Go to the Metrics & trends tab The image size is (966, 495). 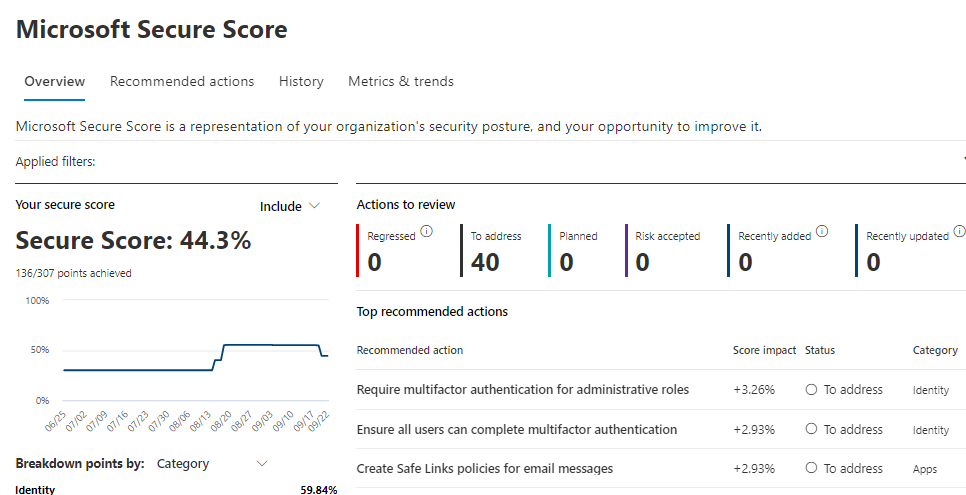[x=400, y=82]
